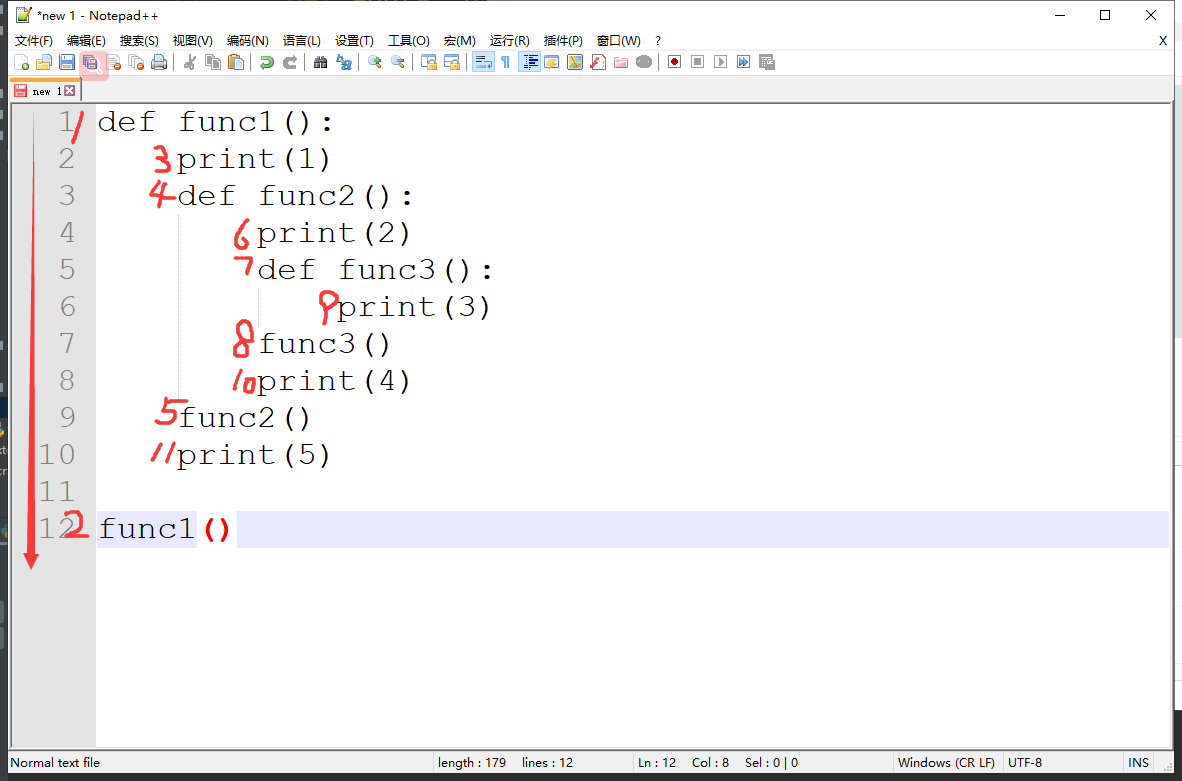This screenshot has height=781, width=1182.
Task: Open Folder as Workspace icon
Action: pos(621,63)
